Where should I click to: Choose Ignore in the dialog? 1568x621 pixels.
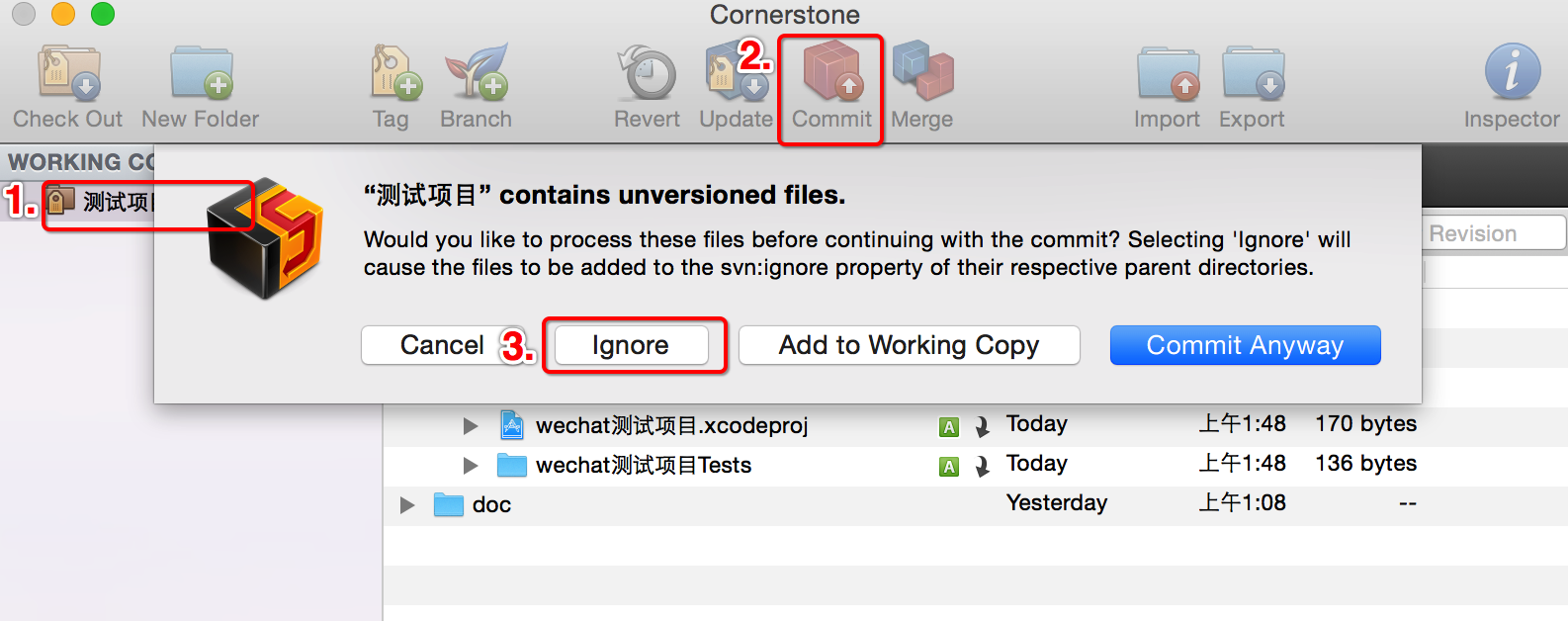point(631,345)
